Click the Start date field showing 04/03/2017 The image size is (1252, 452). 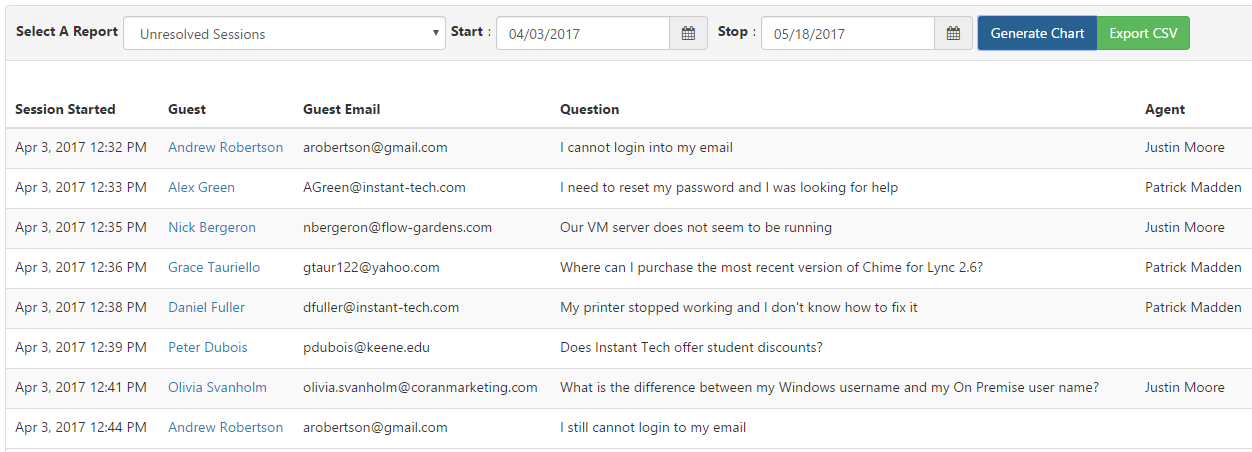[583, 33]
